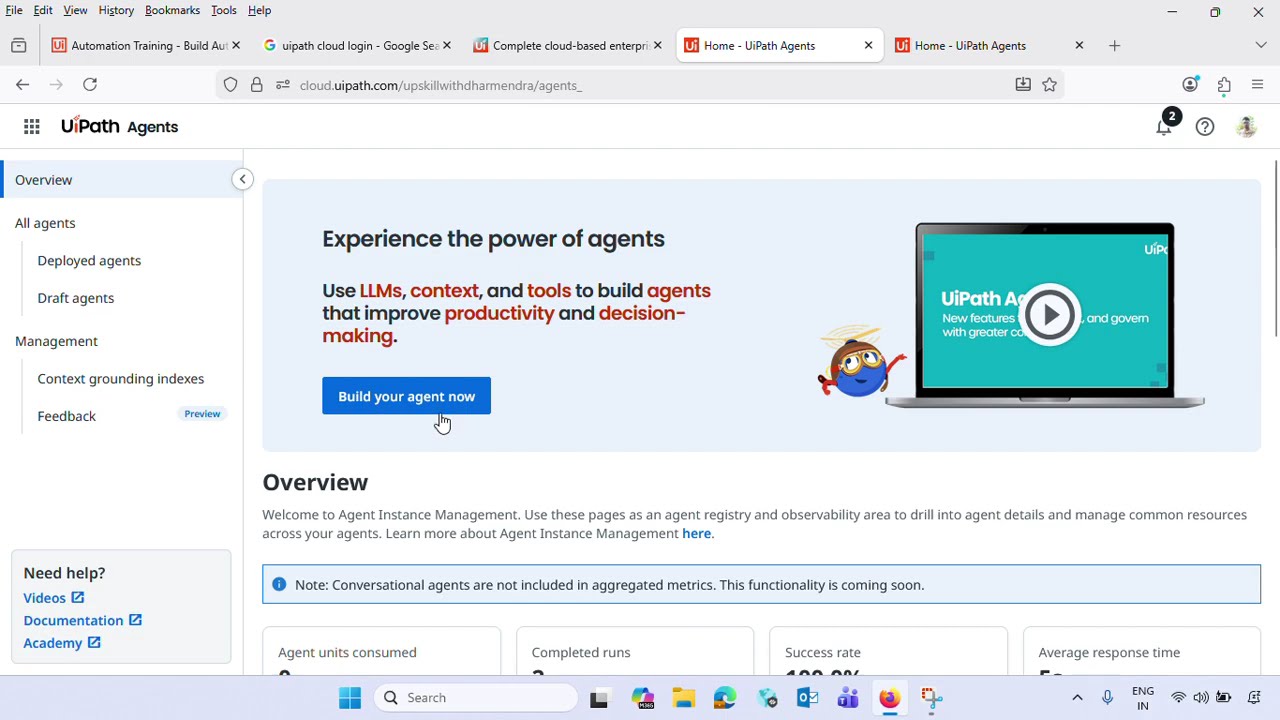Viewport: 1280px width, 720px height.
Task: Open the Firefox account icon
Action: 1190,85
